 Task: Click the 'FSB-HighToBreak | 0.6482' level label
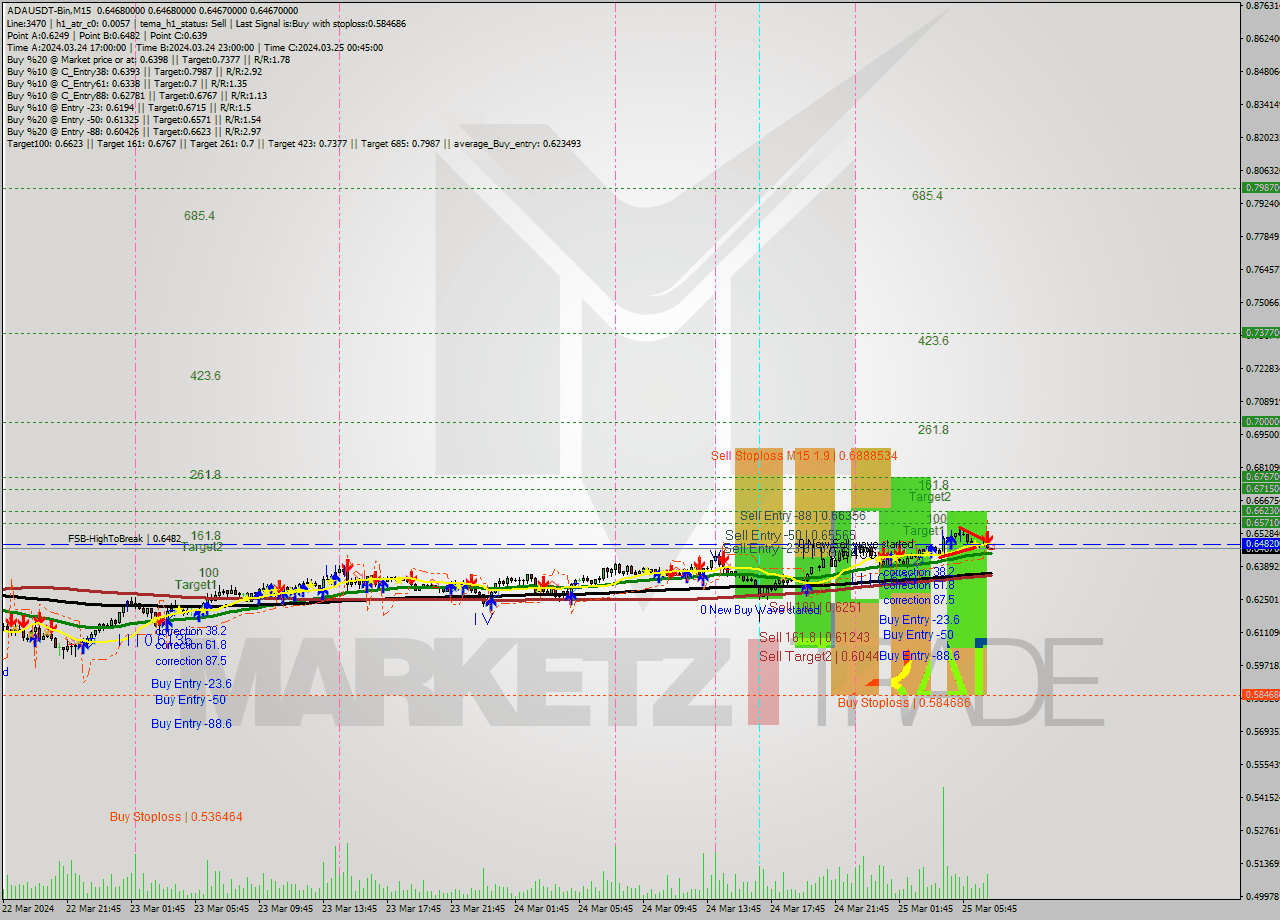(125, 538)
